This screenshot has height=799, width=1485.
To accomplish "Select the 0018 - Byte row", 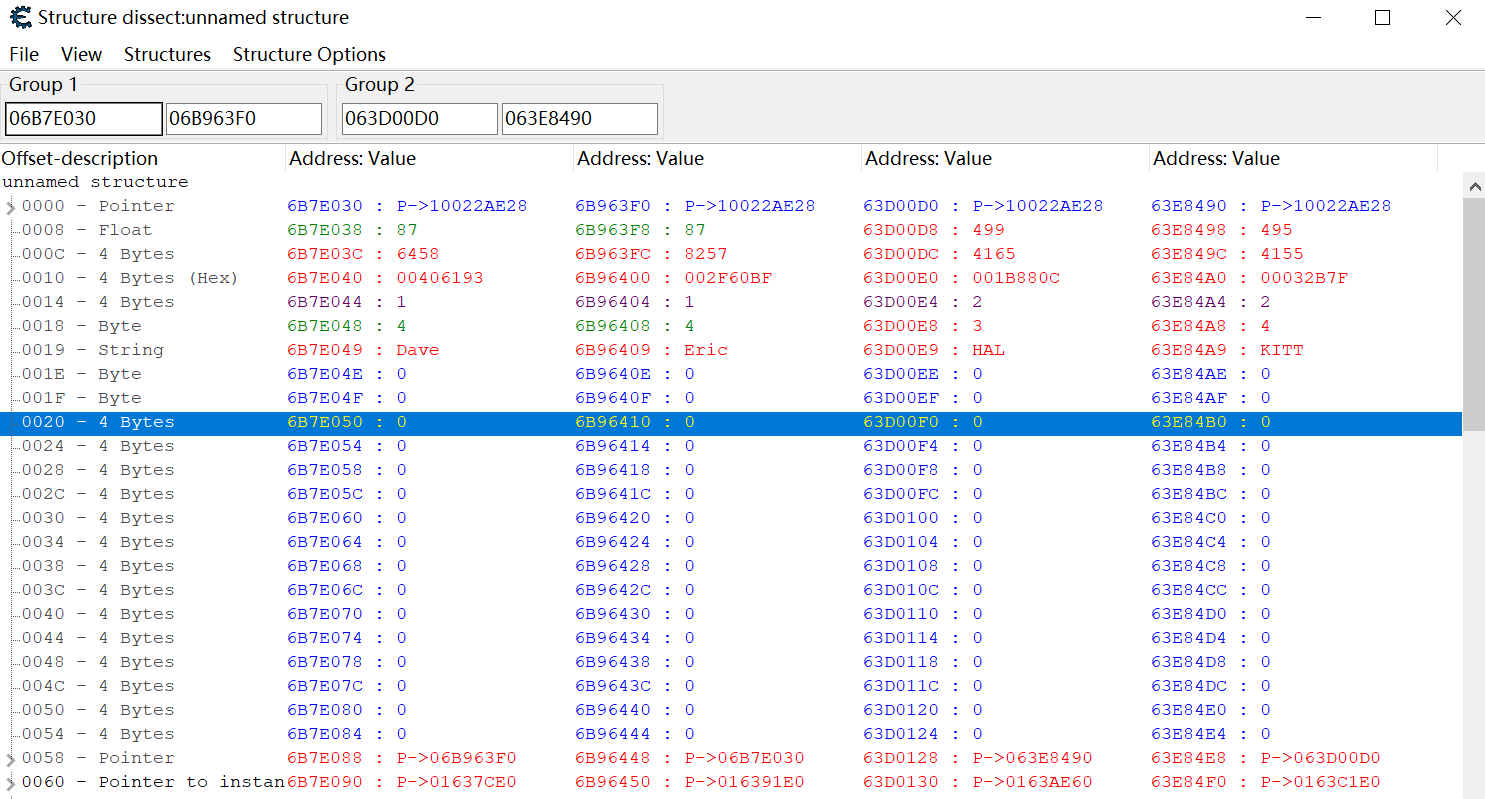I will tap(731, 326).
